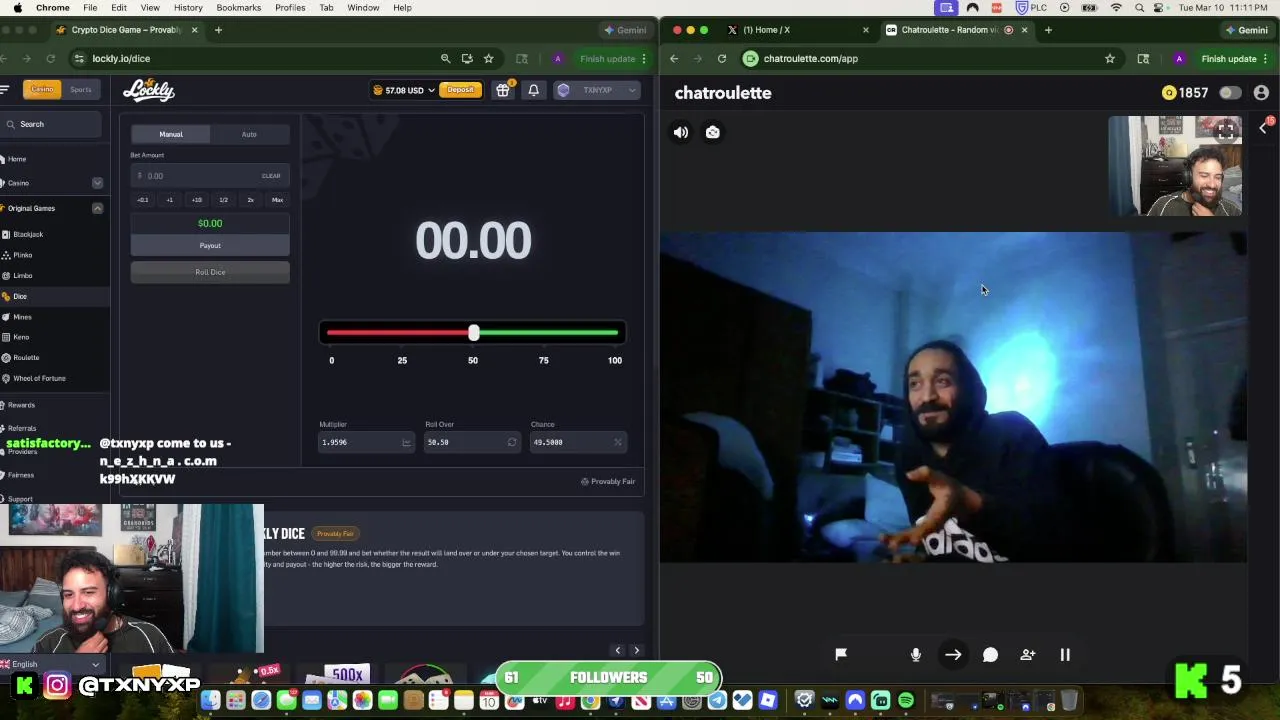Image resolution: width=1280 pixels, height=720 pixels.
Task: Open the Limbo game
Action: click(x=22, y=276)
